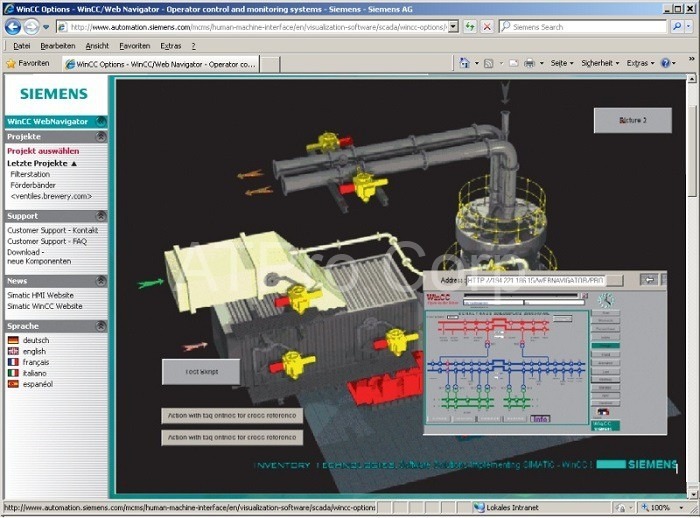This screenshot has width=700, height=518.
Task: Collapse the Projekte sidebar section
Action: click(100, 136)
